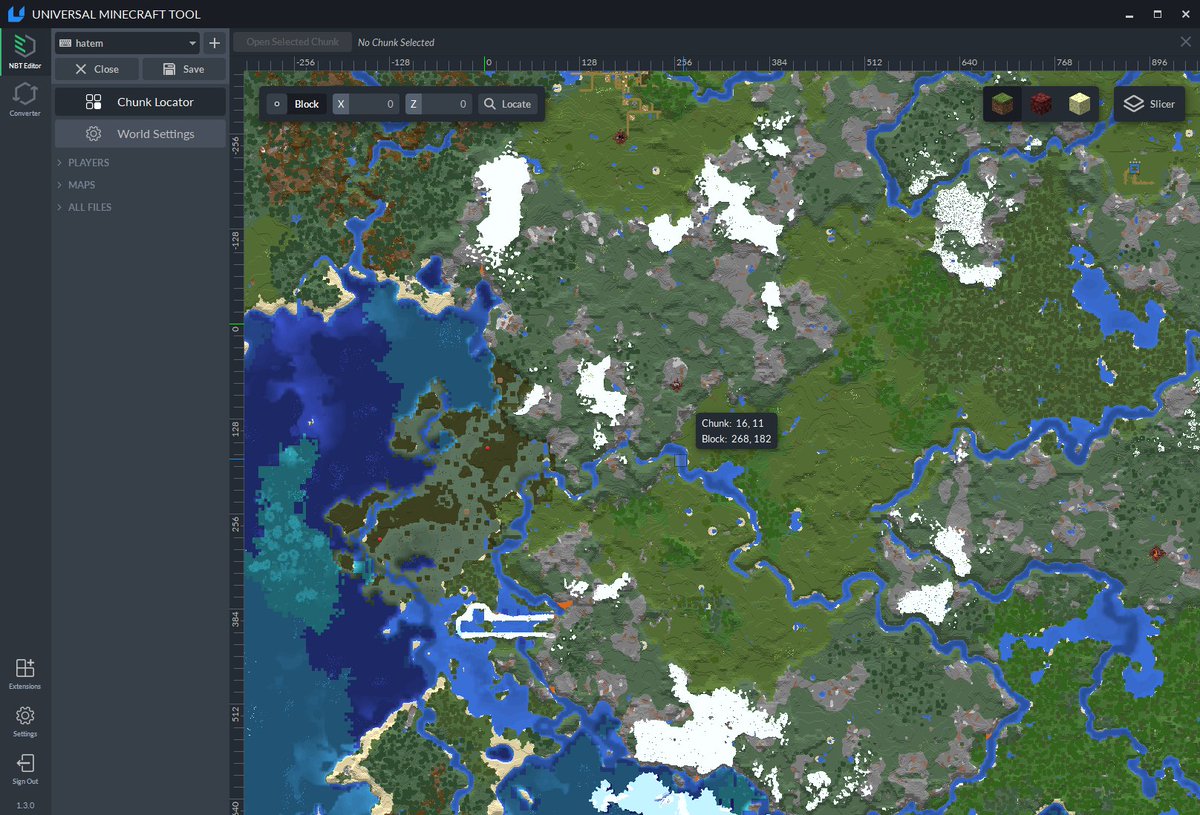Screen dimensions: 1200x815
Task: Select the World Settings tab
Action: (140, 134)
